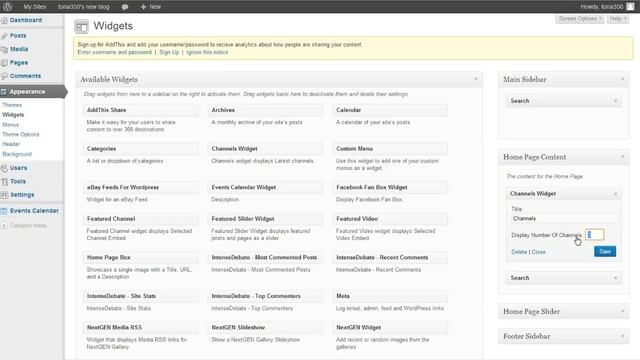Expand Search widget under Home Page Content
Image resolution: width=640 pixels, height=360 pixels.
point(616,278)
